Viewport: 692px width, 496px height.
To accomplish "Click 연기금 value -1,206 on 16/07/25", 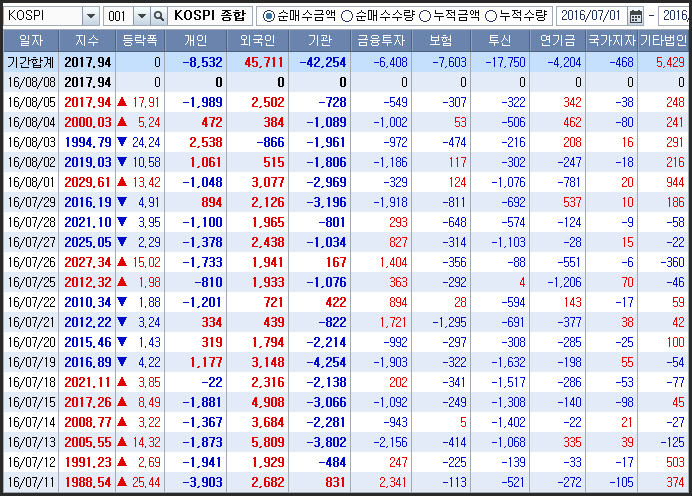I will 564,282.
